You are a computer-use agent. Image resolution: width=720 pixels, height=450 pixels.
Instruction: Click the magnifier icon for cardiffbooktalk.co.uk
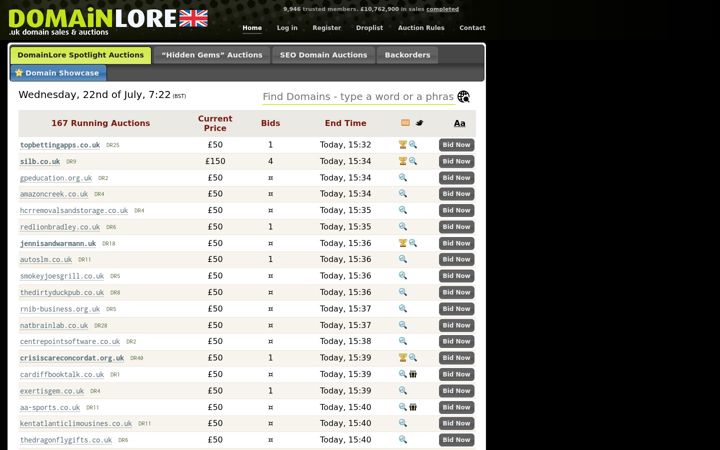pyautogui.click(x=403, y=374)
